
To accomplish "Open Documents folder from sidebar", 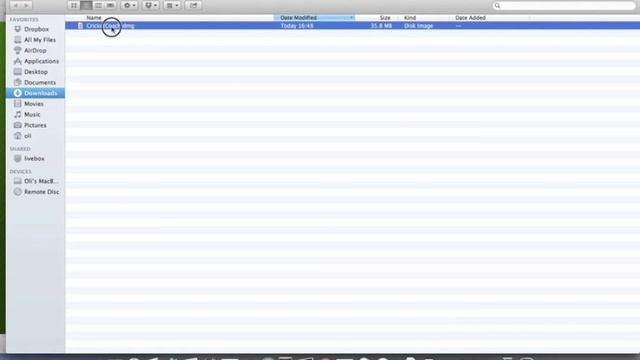I will point(40,82).
